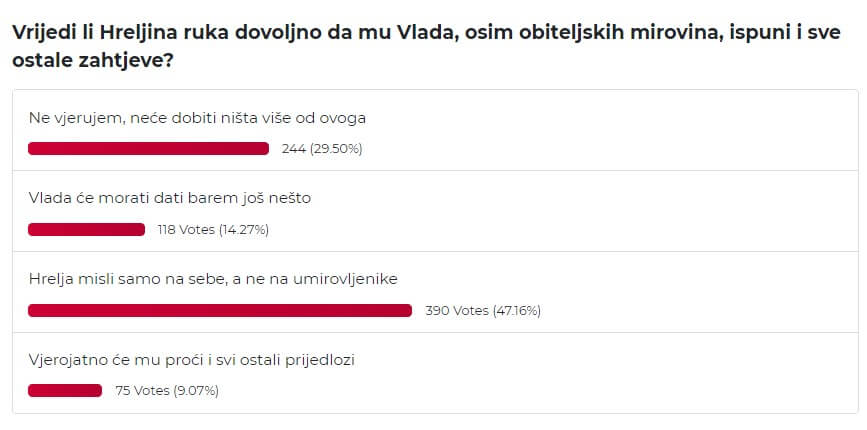This screenshot has width=867, height=430.
Task: Click the '244 (29.50%)' vote count
Action: pos(322,149)
